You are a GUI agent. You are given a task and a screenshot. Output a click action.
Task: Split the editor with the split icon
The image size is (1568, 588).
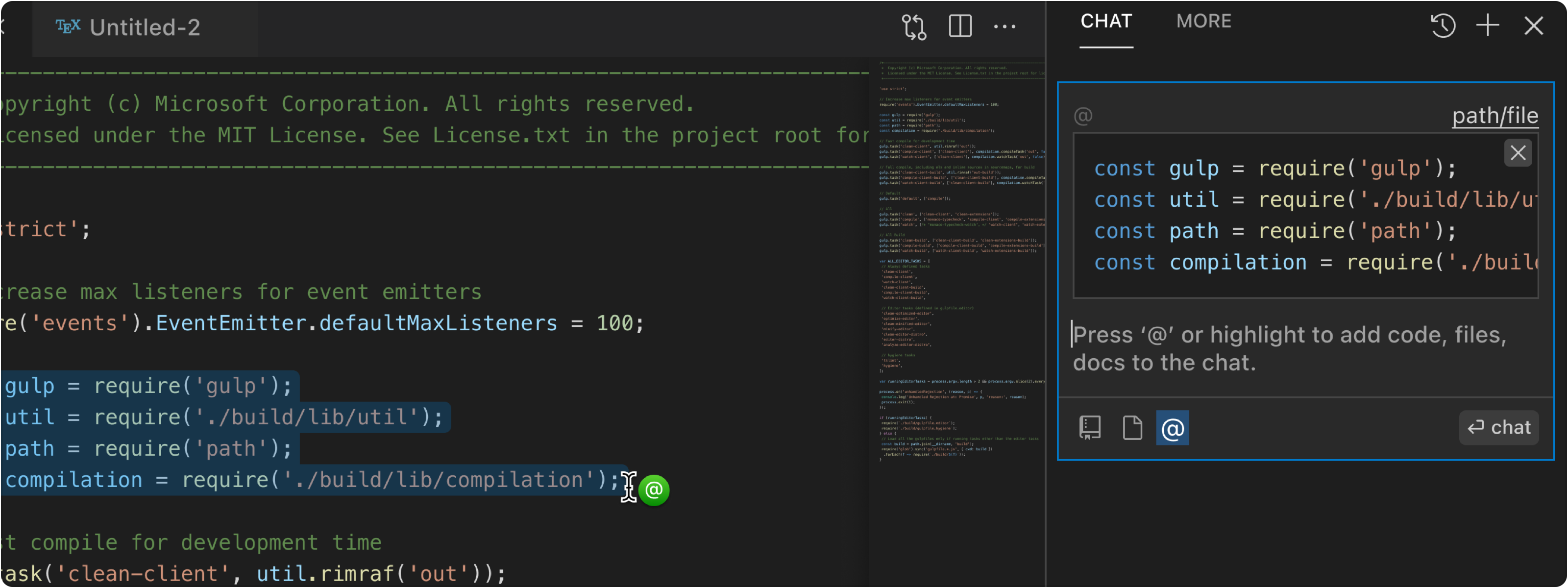click(960, 26)
